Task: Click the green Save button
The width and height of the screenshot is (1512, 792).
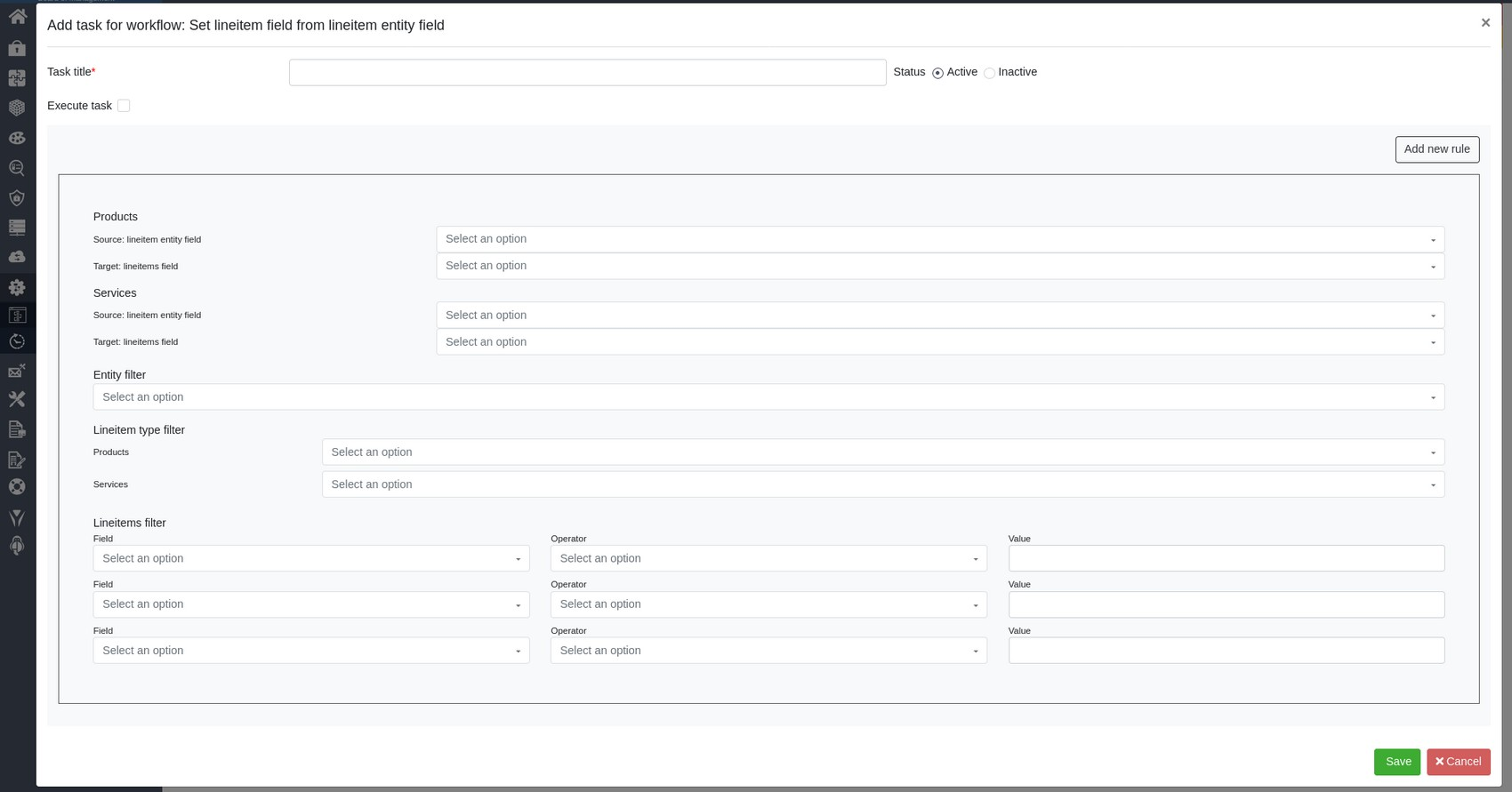Action: click(1397, 762)
